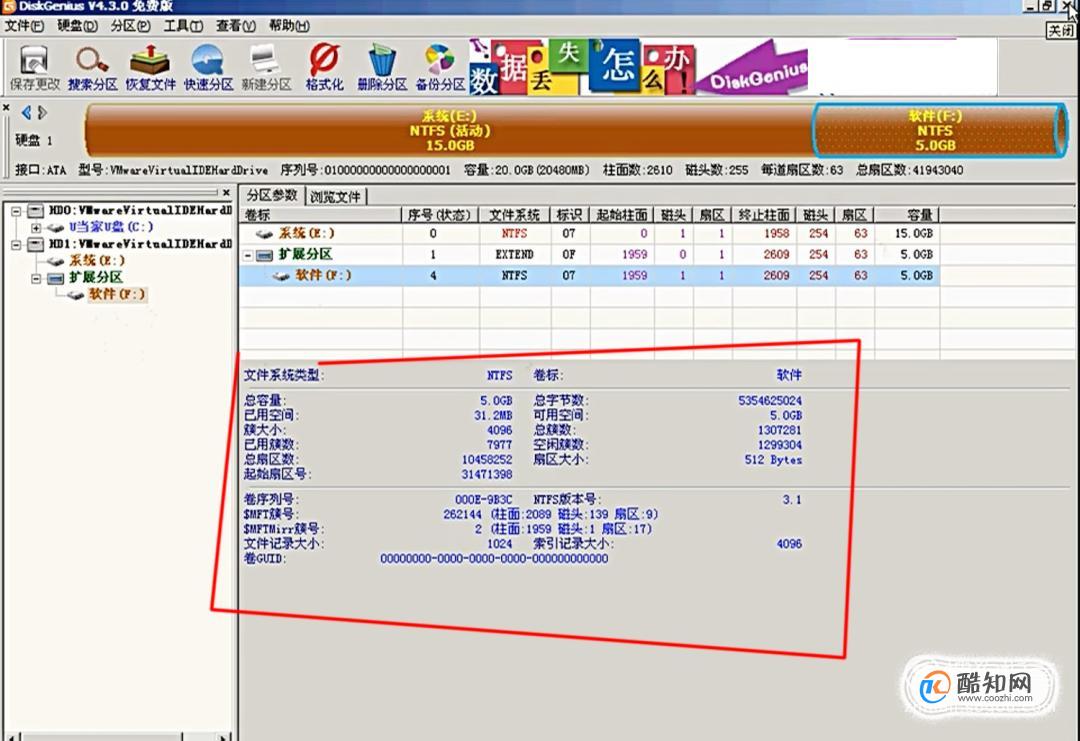Restore down the DiskGenius window
The height and width of the screenshot is (741, 1080).
tap(1048, 6)
